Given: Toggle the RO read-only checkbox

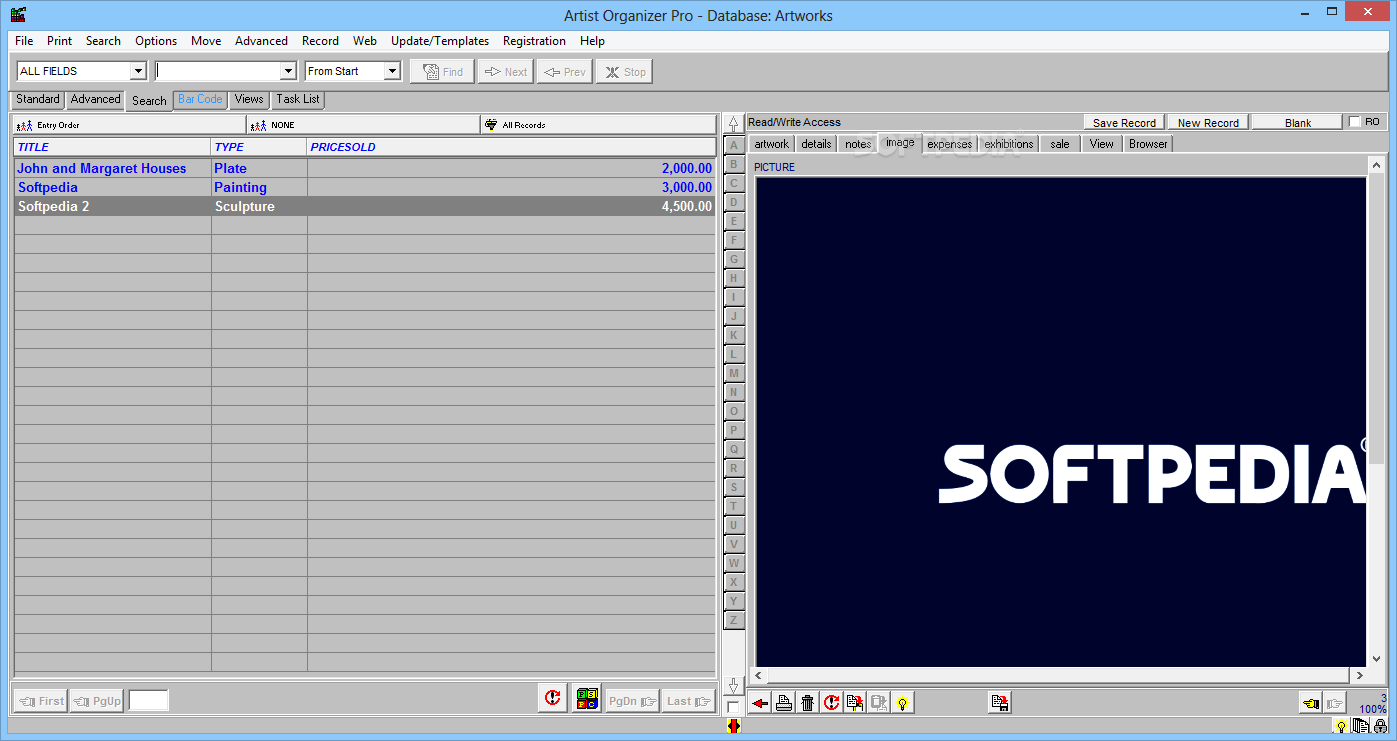Looking at the screenshot, I should (1355, 122).
